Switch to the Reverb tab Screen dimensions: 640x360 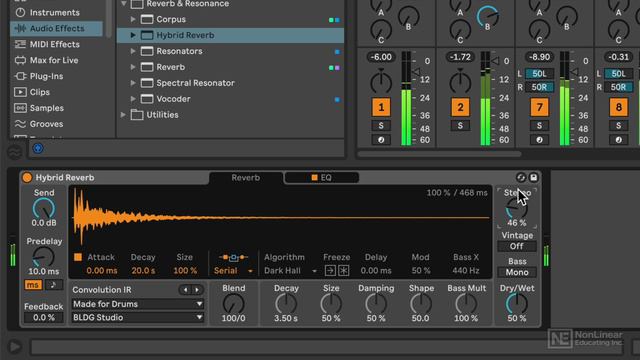click(x=246, y=178)
